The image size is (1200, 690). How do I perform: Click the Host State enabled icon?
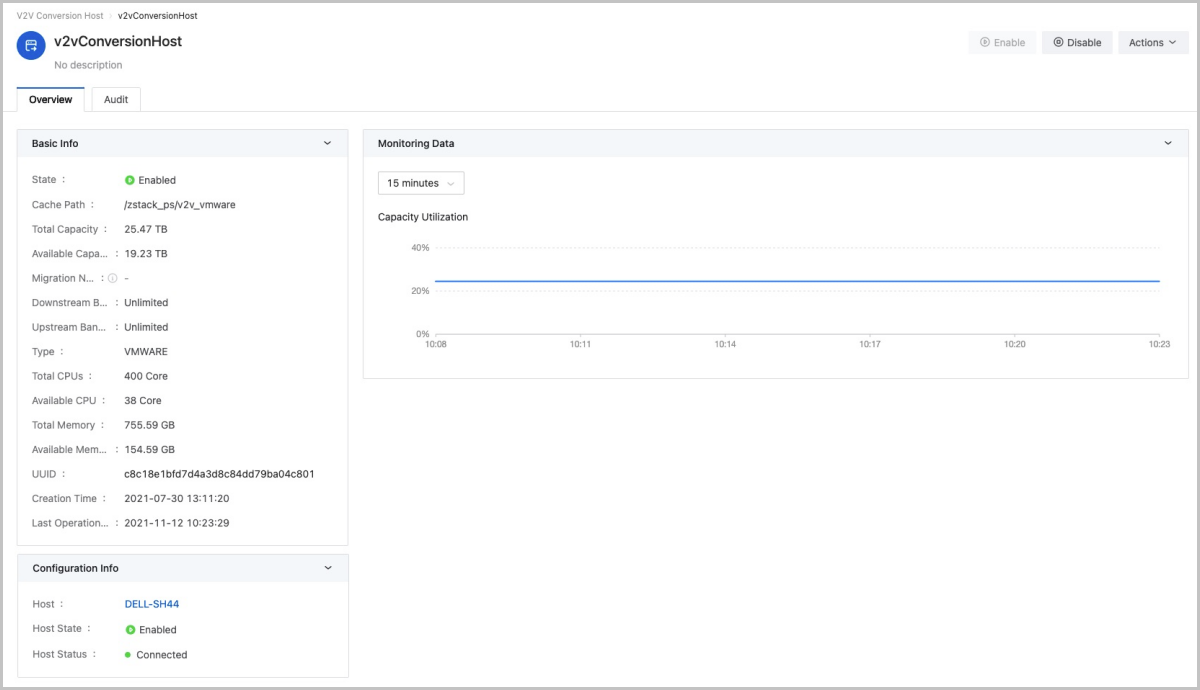tap(130, 630)
